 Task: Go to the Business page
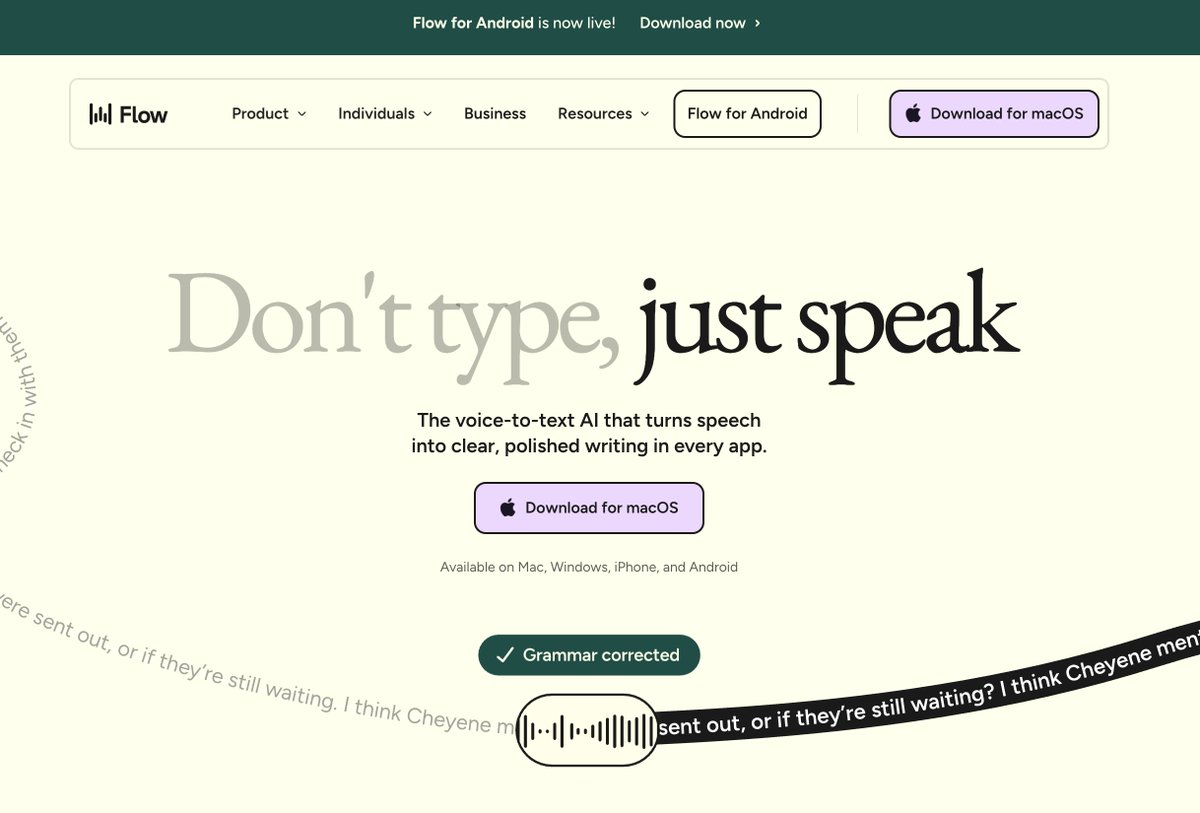pos(495,114)
